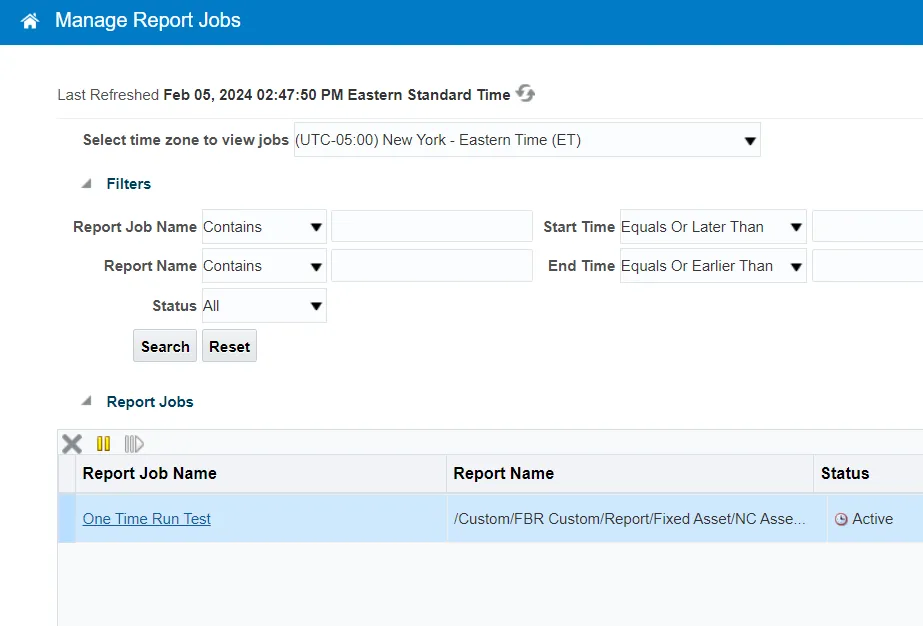Image resolution: width=923 pixels, height=626 pixels.
Task: Click the Report Name filter text field
Action: (431, 266)
